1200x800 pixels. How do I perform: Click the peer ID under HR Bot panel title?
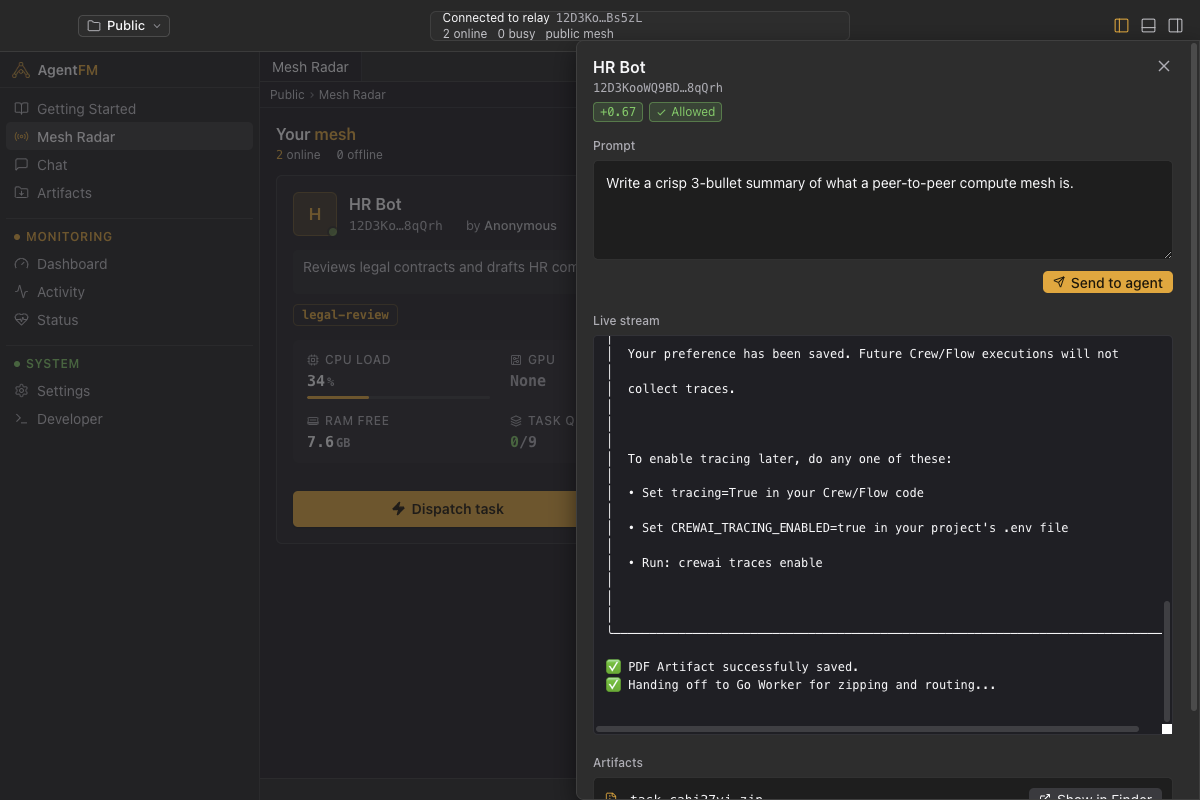(x=658, y=88)
